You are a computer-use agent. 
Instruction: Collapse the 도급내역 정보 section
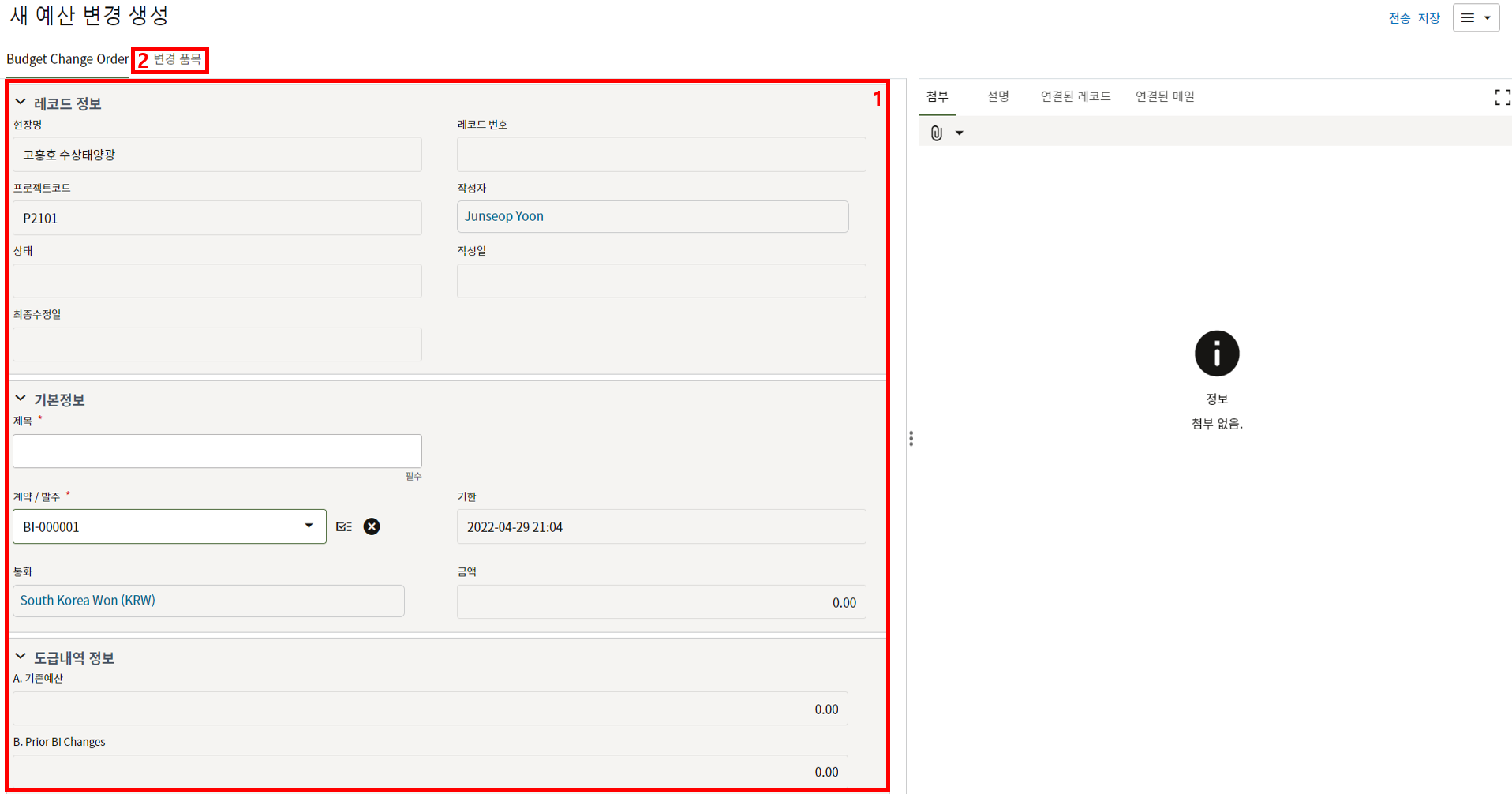click(x=21, y=657)
